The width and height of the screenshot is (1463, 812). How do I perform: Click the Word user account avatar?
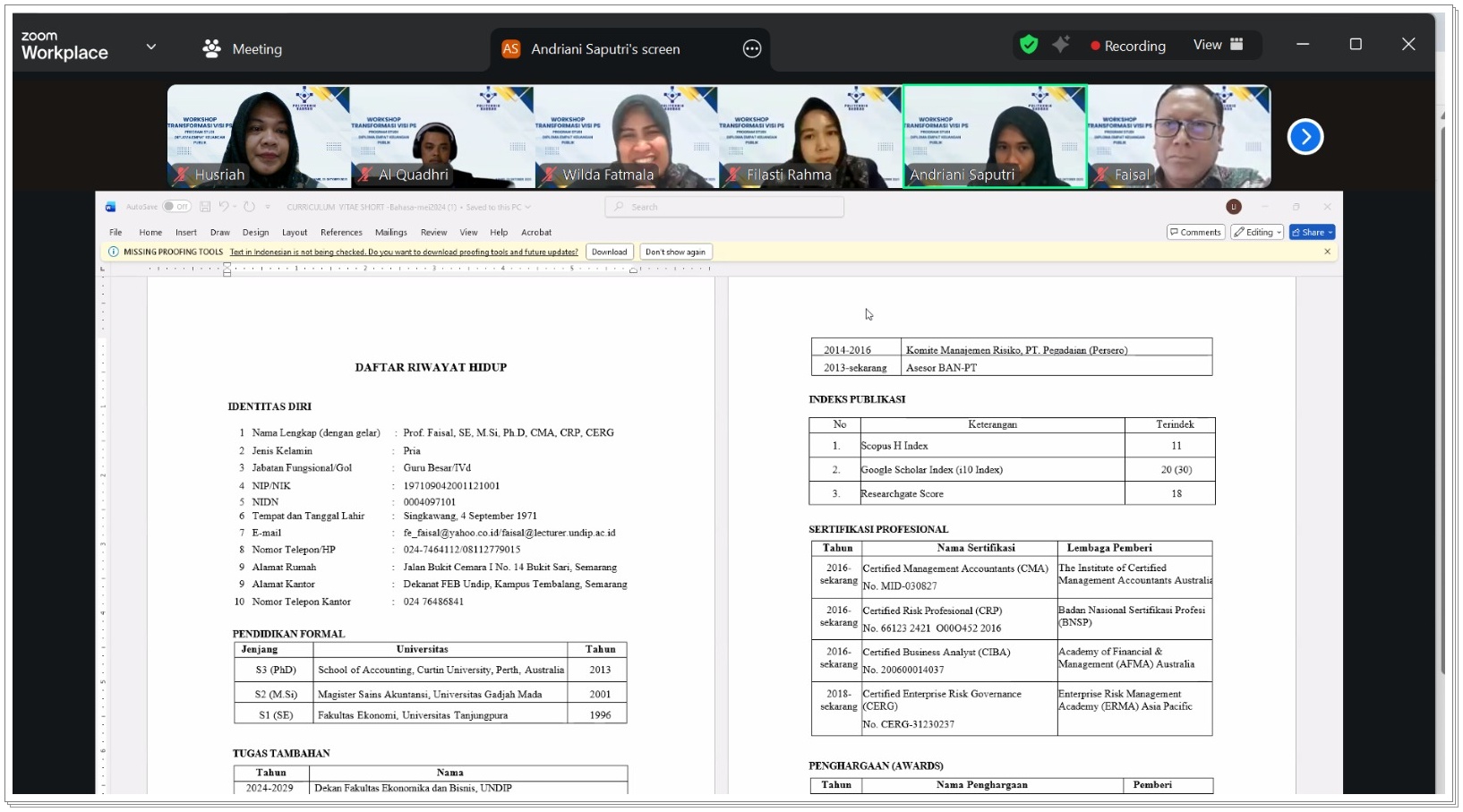pyautogui.click(x=1234, y=207)
